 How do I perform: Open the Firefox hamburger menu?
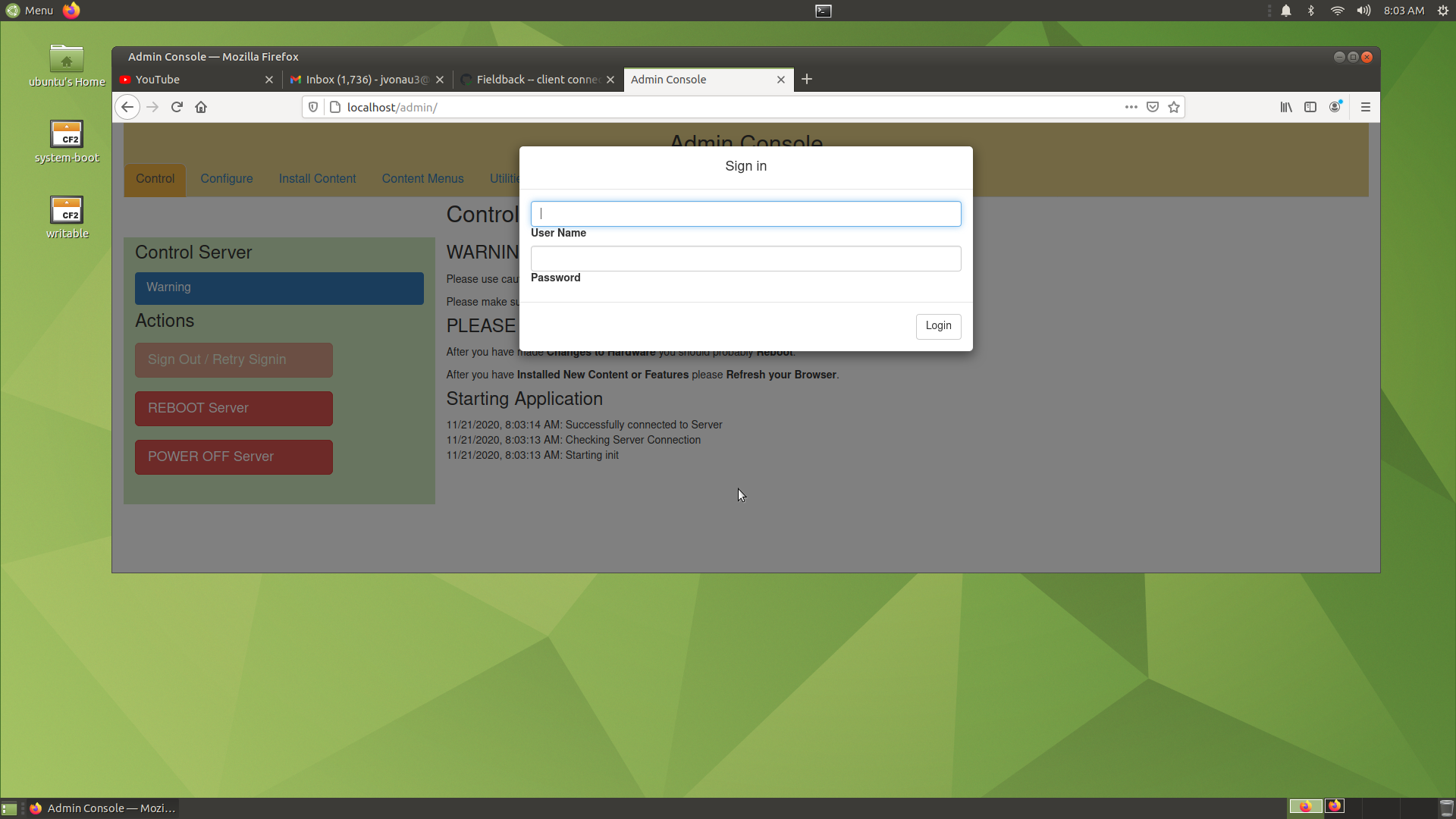[x=1366, y=107]
